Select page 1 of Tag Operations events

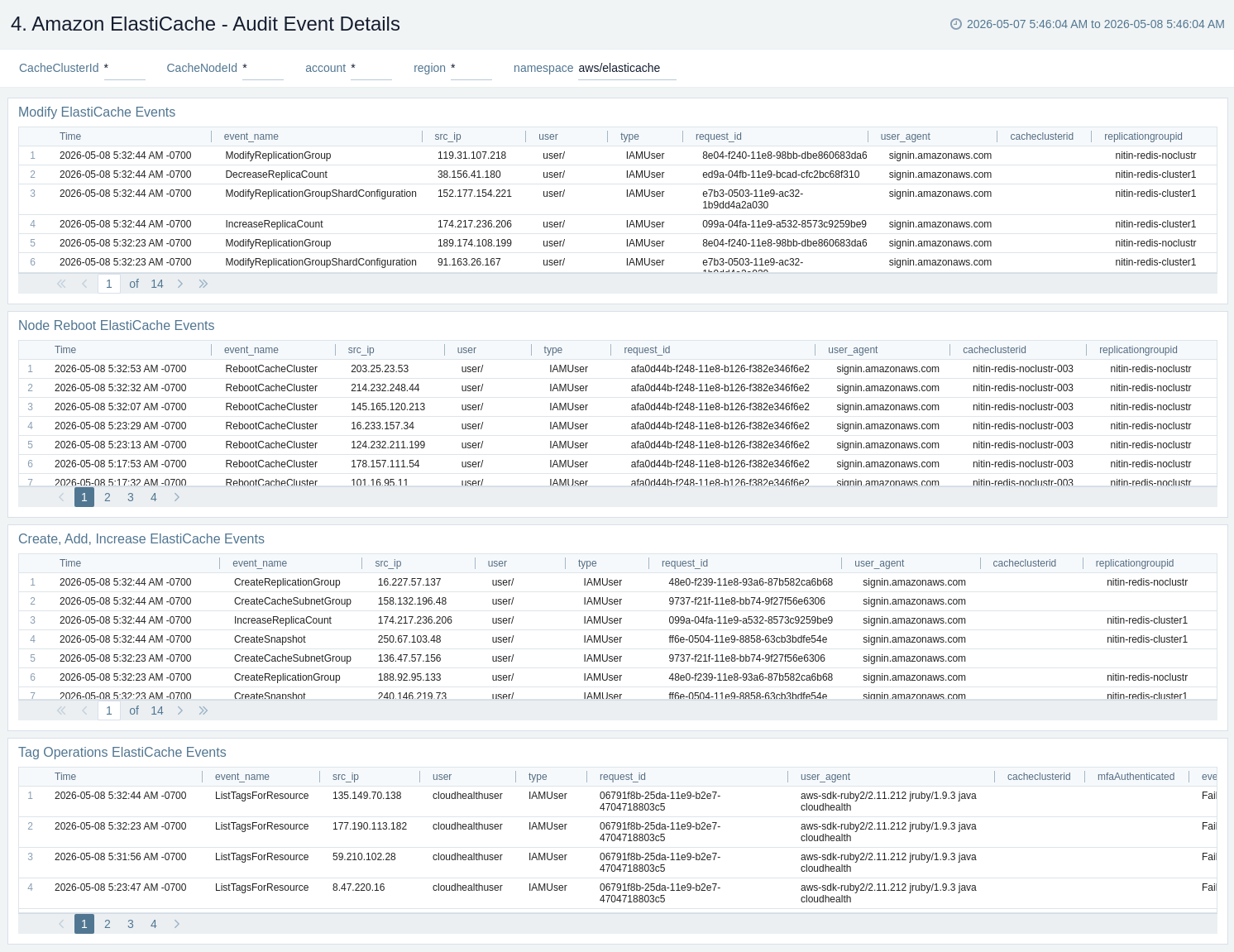84,924
